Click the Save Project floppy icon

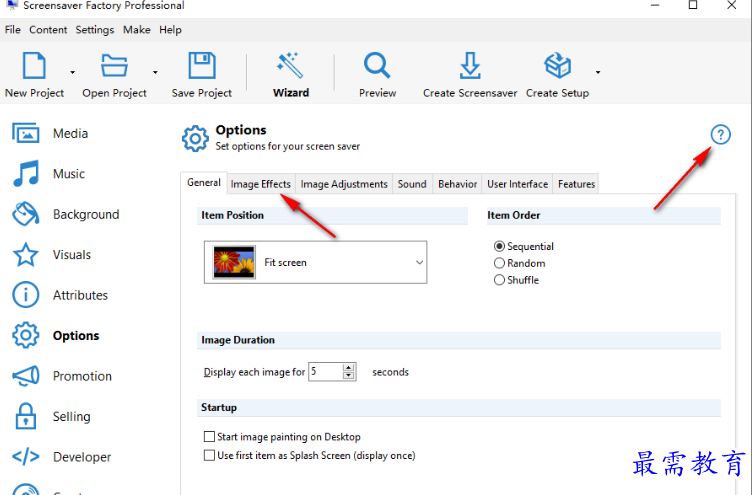click(x=201, y=67)
